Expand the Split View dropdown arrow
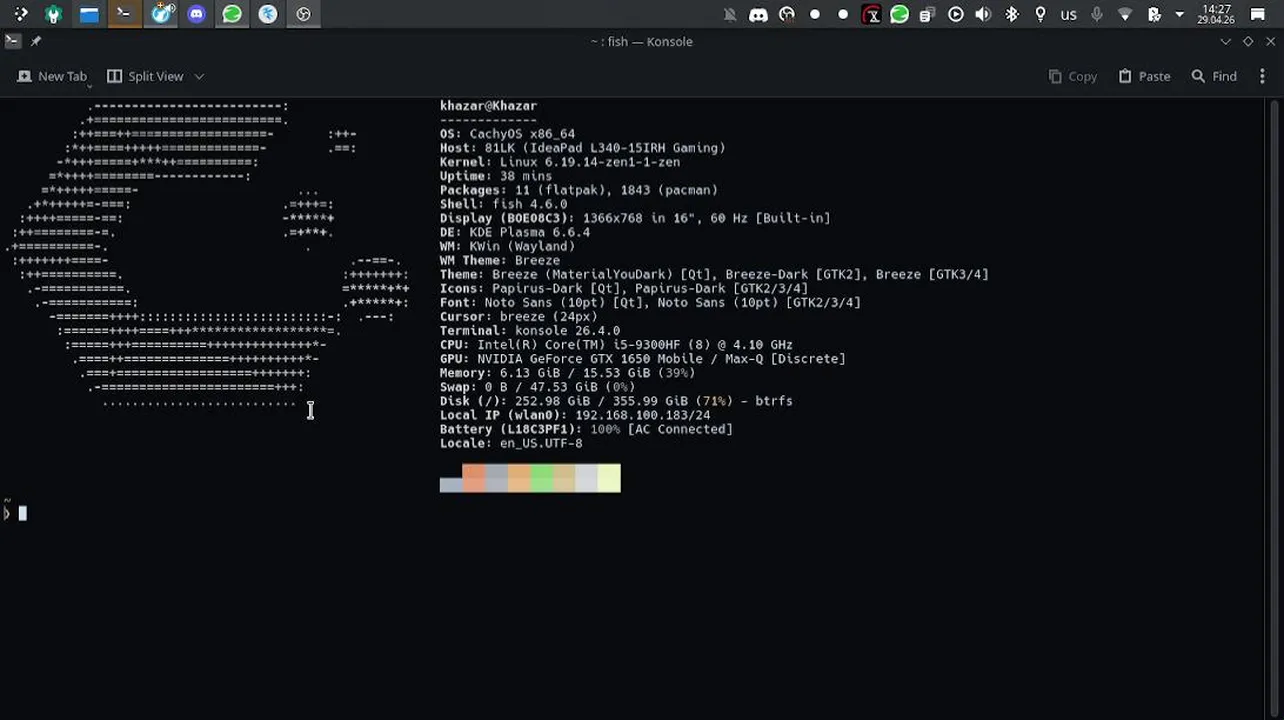 click(x=199, y=76)
